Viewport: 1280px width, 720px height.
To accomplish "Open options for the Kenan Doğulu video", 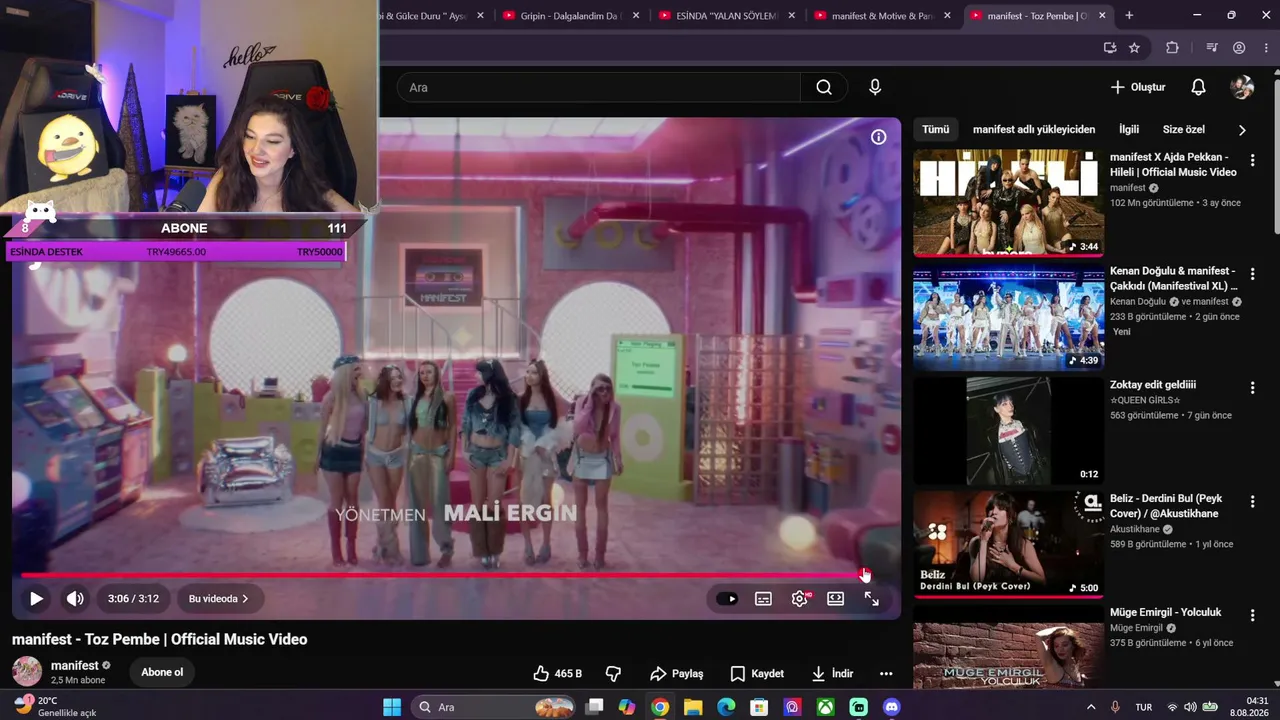I will pos(1252,274).
